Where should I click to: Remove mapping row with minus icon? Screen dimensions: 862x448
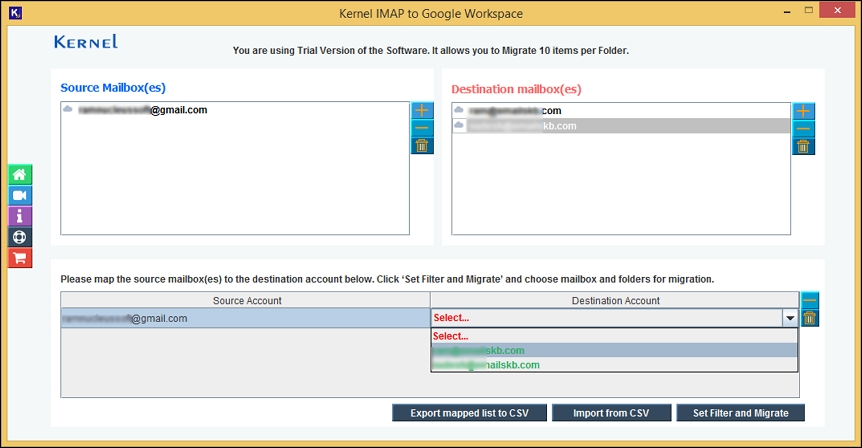[x=810, y=300]
